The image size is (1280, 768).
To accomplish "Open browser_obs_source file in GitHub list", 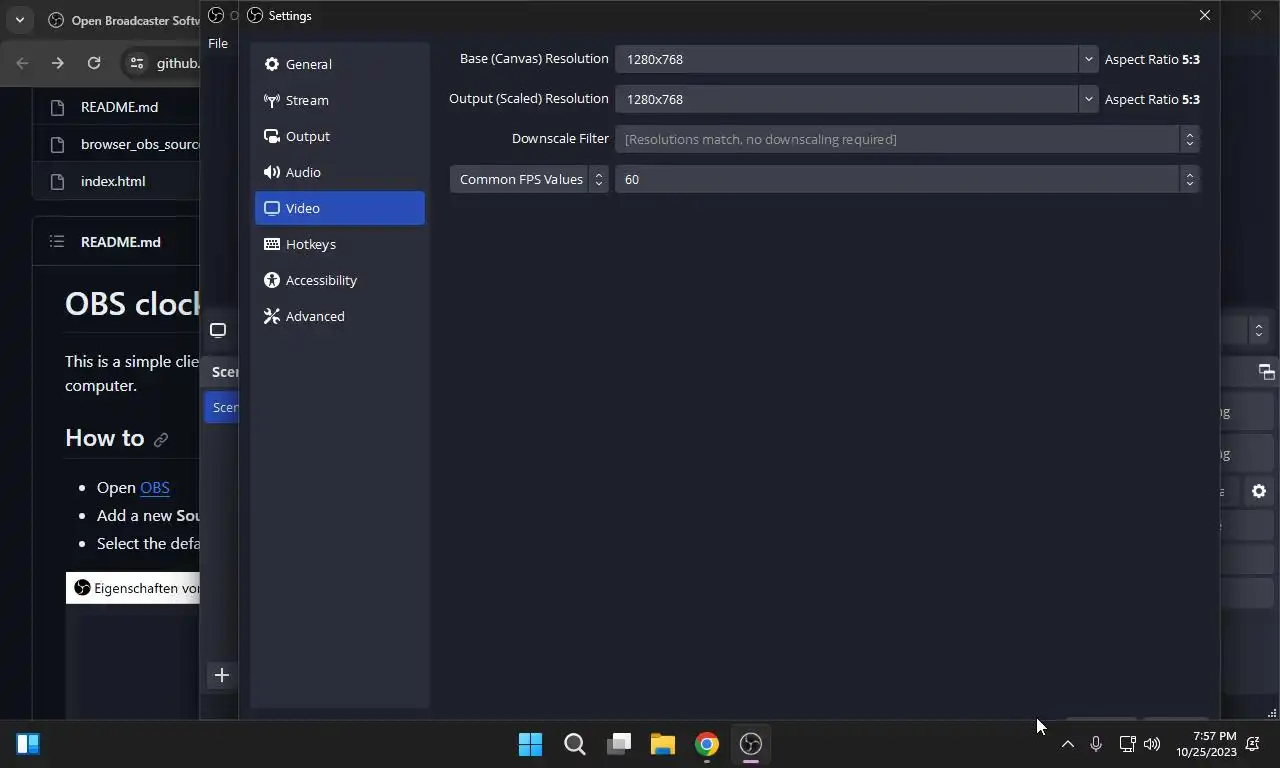I will (140, 144).
